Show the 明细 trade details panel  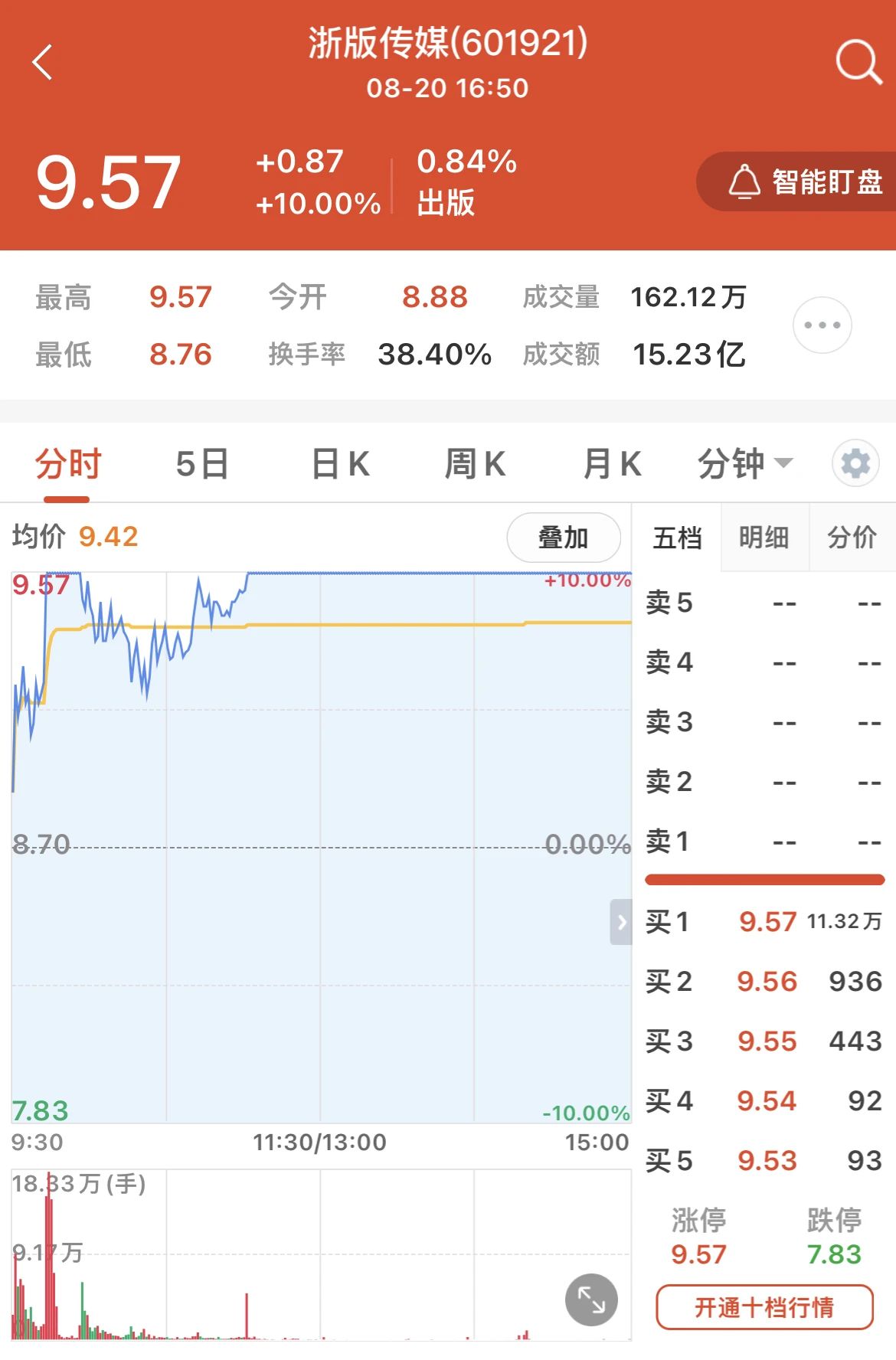coord(764,538)
